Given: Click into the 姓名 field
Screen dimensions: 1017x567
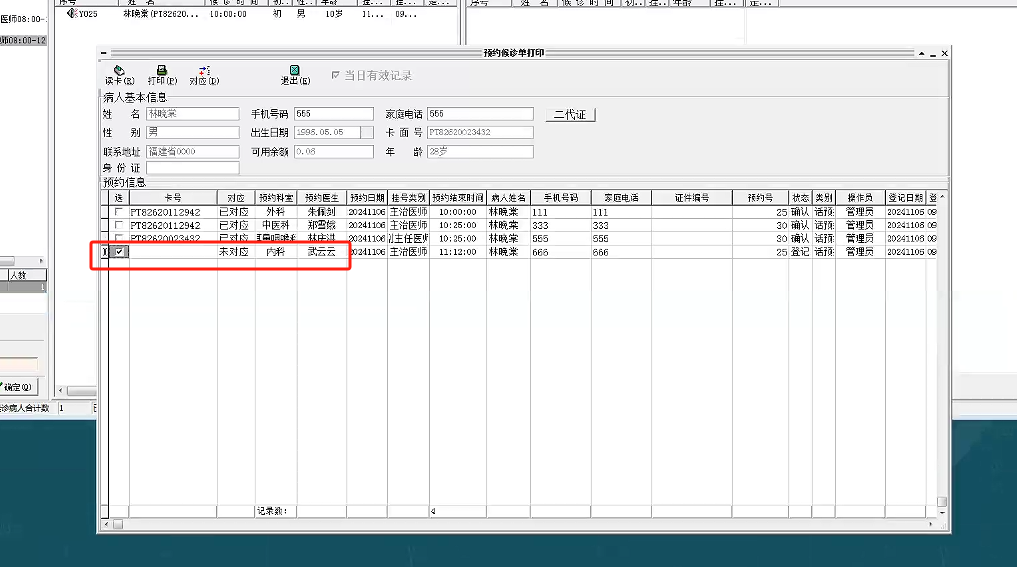Looking at the screenshot, I should coord(193,114).
